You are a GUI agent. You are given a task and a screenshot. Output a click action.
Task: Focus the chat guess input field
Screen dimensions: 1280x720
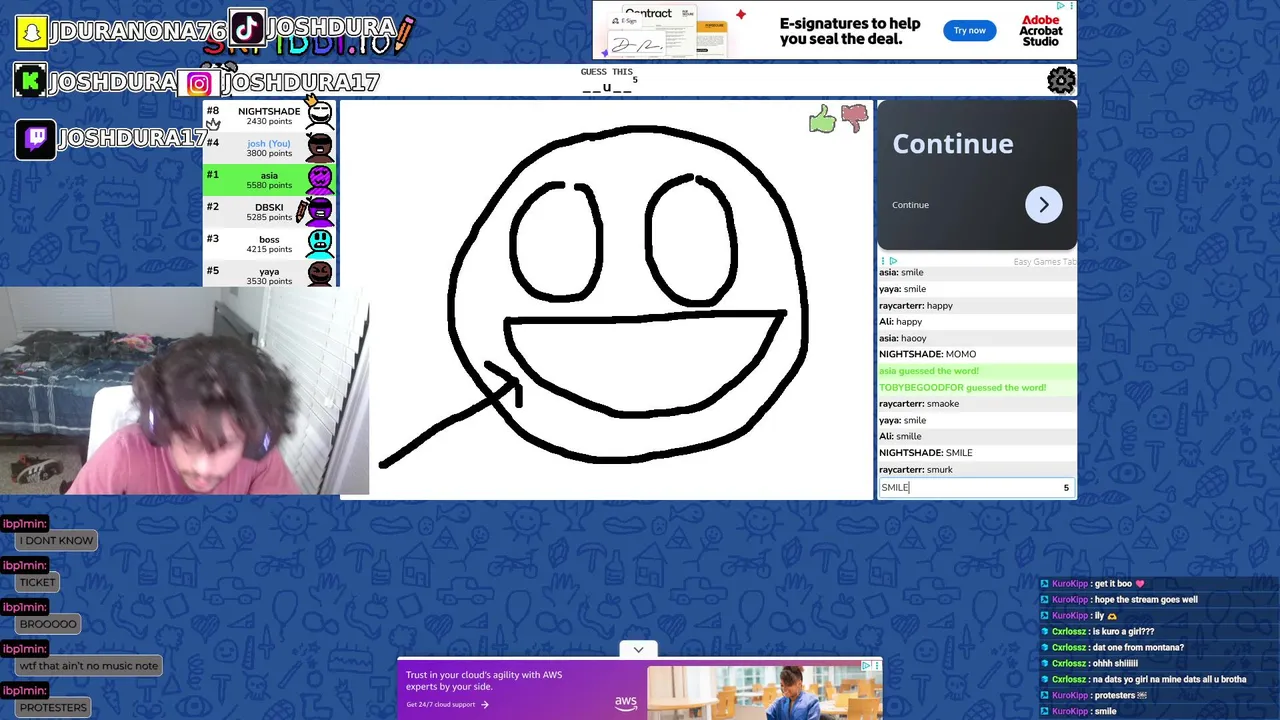[x=975, y=487]
